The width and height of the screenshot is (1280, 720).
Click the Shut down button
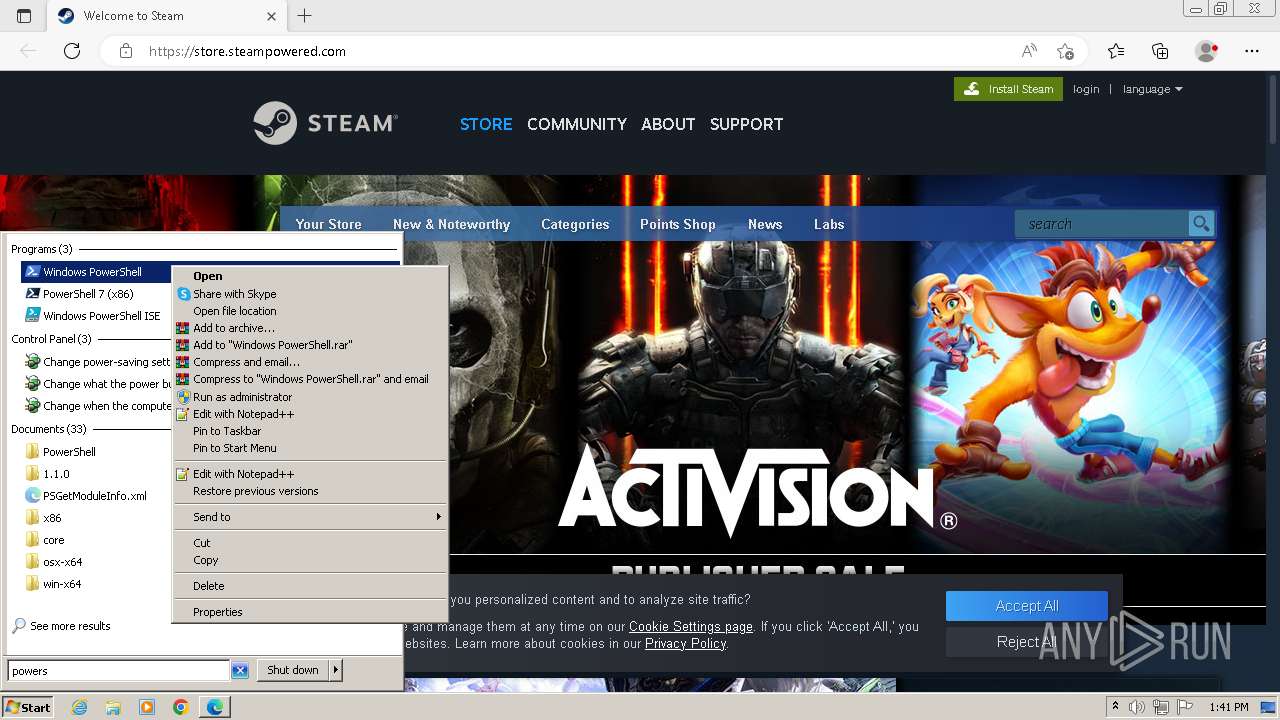[x=293, y=670]
